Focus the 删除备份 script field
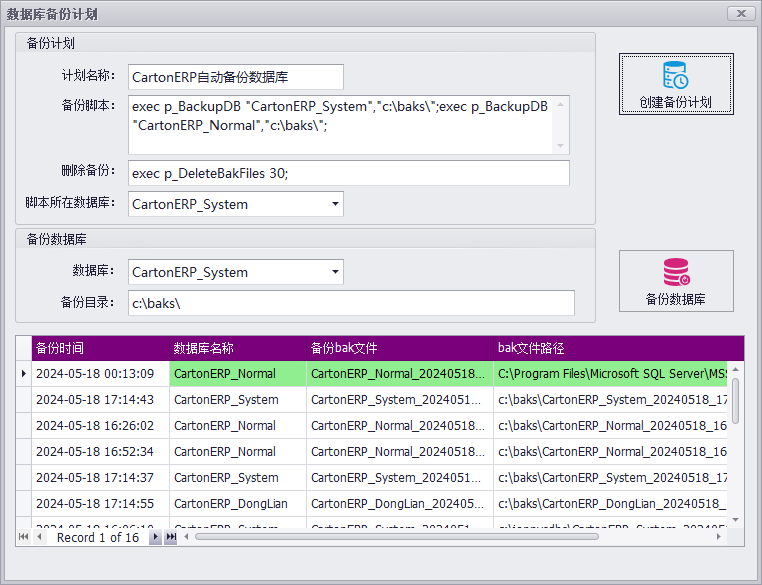Viewport: 762px width, 585px height. [x=348, y=173]
